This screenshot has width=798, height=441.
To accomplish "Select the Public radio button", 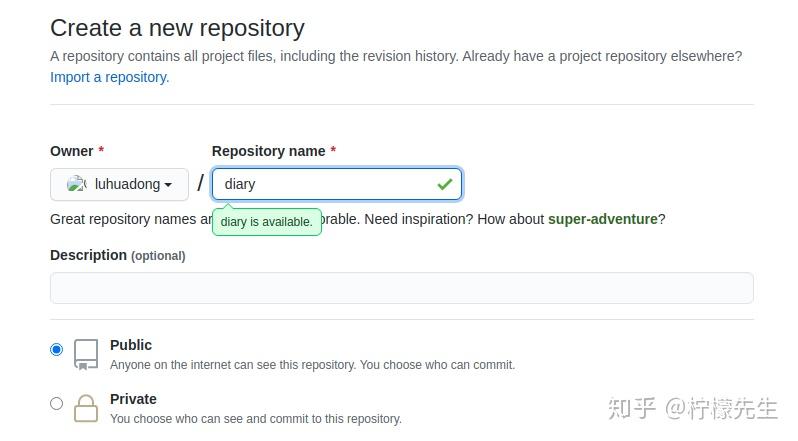I will (56, 350).
